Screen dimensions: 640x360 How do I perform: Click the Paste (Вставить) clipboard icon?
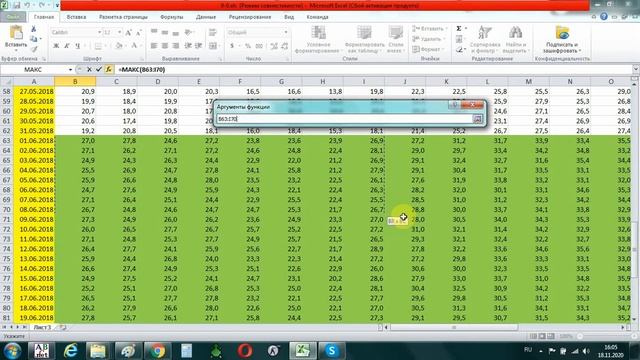(16, 33)
